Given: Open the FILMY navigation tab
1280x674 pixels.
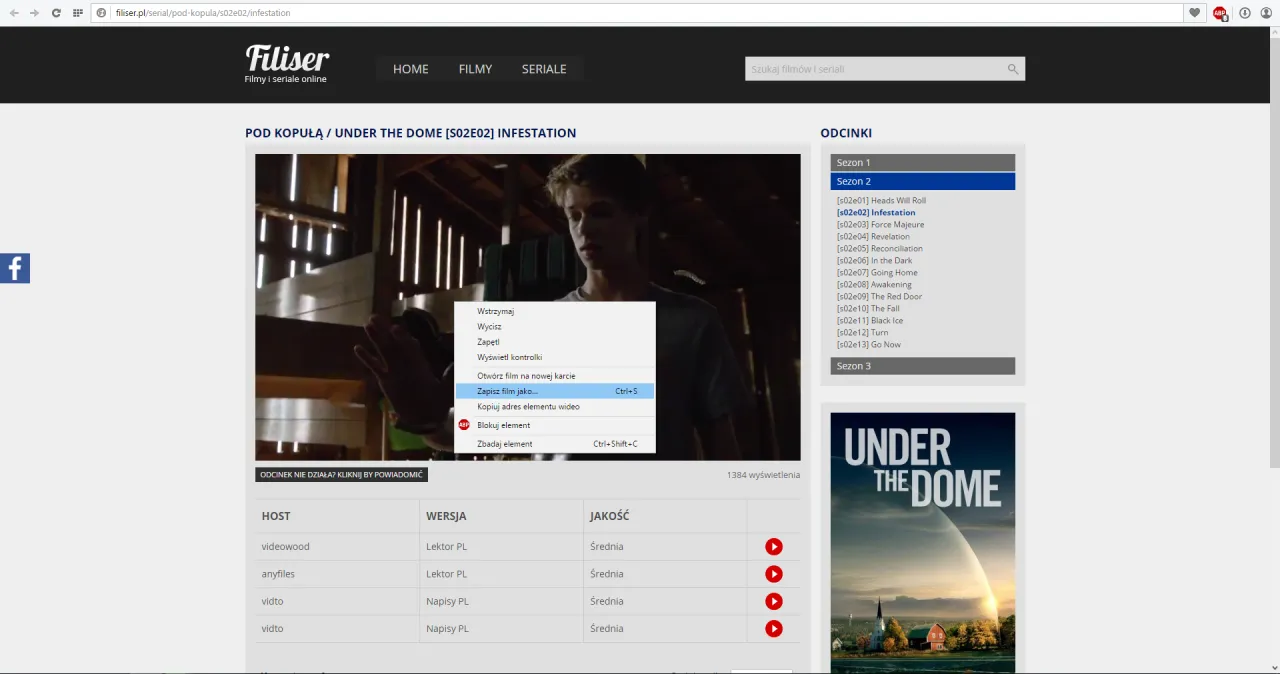Looking at the screenshot, I should coord(475,69).
